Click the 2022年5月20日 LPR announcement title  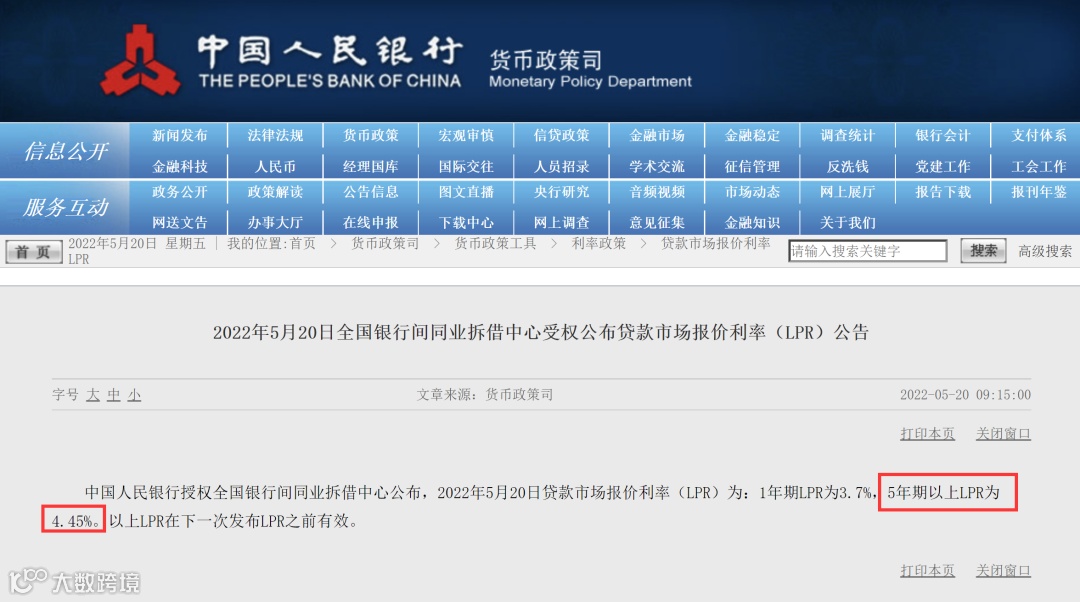541,333
